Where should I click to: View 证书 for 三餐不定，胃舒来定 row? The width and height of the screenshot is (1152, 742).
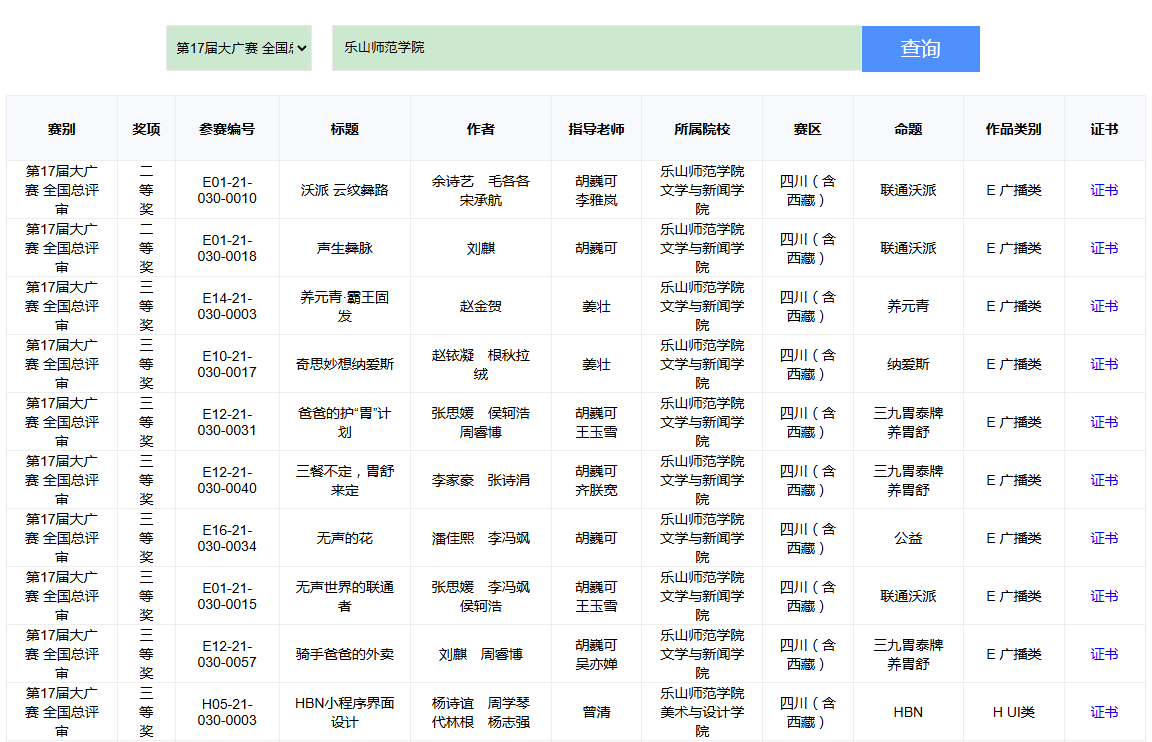tap(1104, 480)
